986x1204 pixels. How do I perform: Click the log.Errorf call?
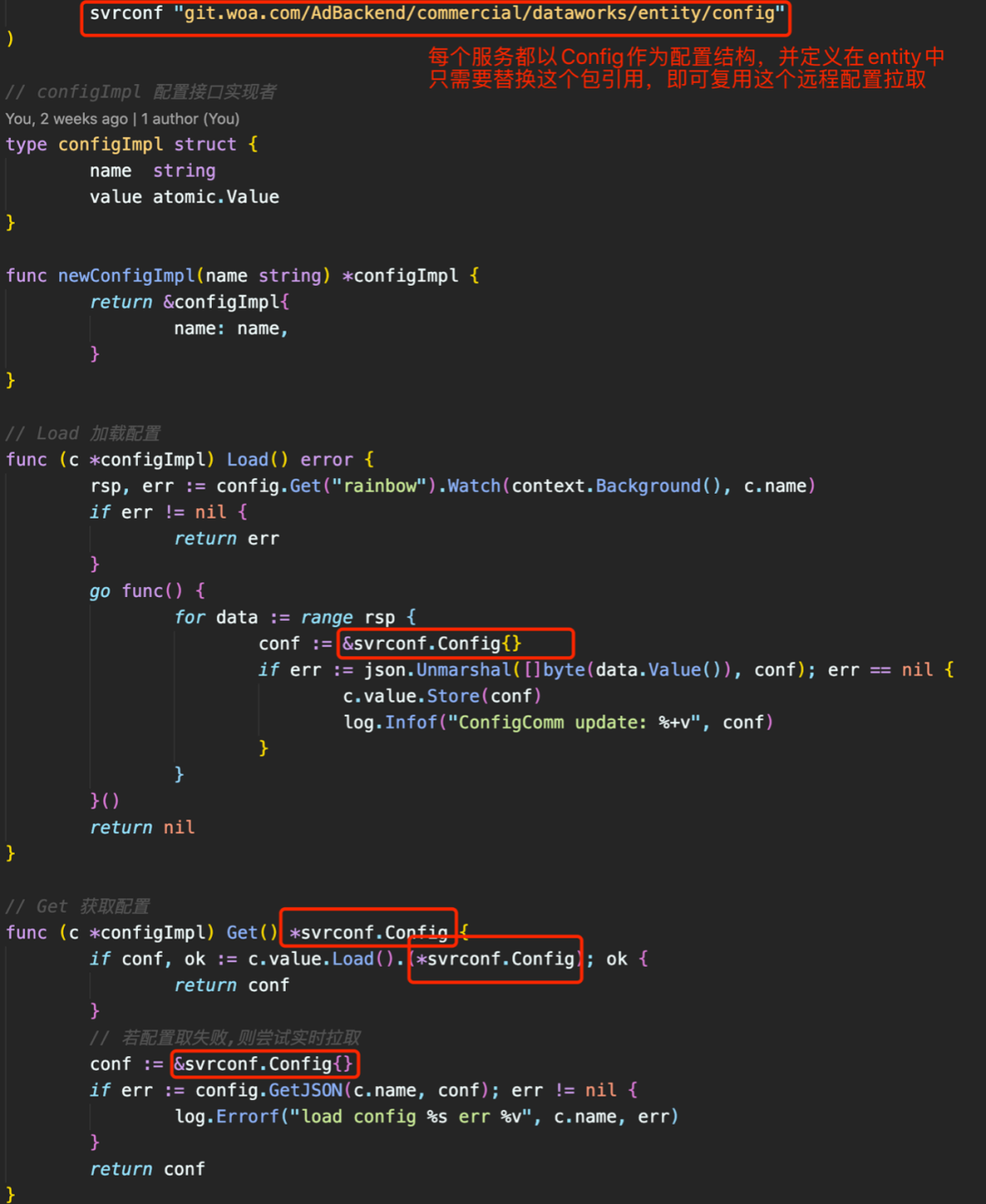(x=226, y=1117)
